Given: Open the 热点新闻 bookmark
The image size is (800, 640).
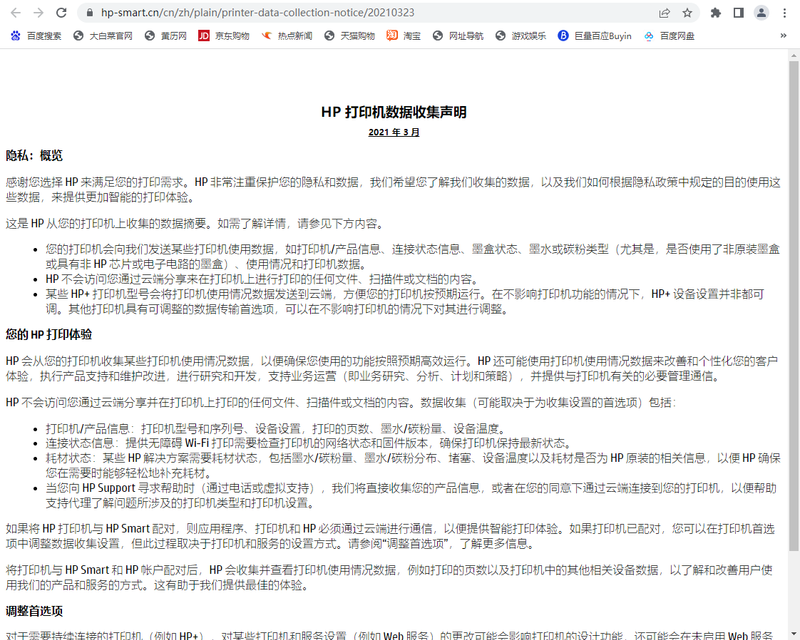Looking at the screenshot, I should [x=286, y=36].
